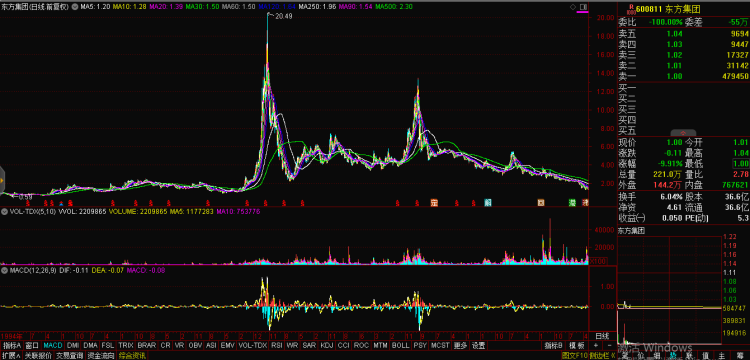Click the minus zoom-out button near 模板
The width and height of the screenshot is (750, 360).
(610, 345)
